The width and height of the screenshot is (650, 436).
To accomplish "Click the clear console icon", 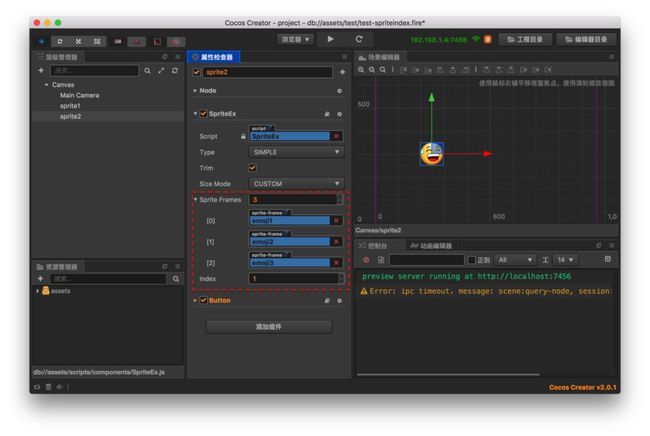I will click(x=366, y=260).
